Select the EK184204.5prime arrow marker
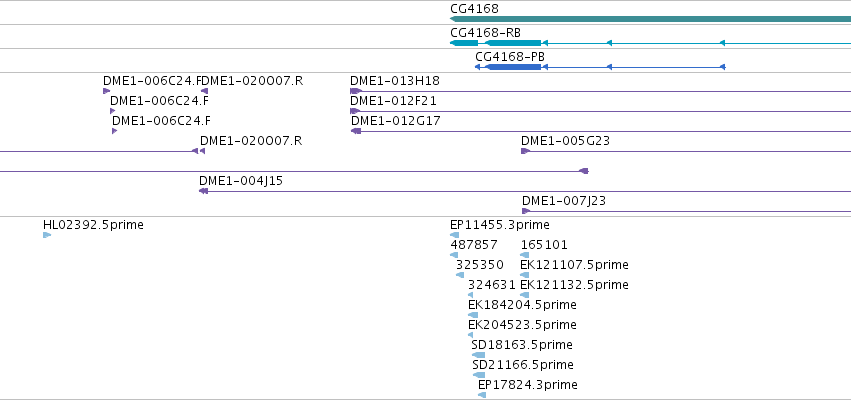 [x=473, y=315]
